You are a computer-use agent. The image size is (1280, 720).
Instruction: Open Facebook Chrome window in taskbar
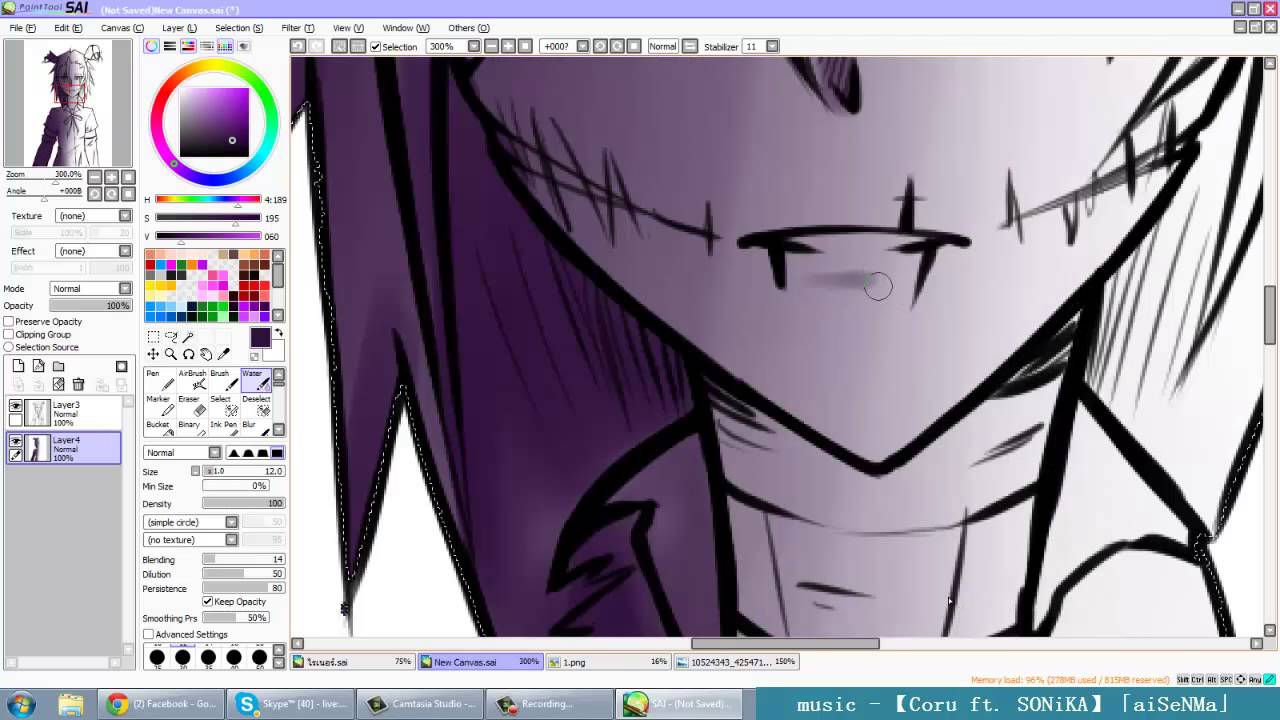163,704
